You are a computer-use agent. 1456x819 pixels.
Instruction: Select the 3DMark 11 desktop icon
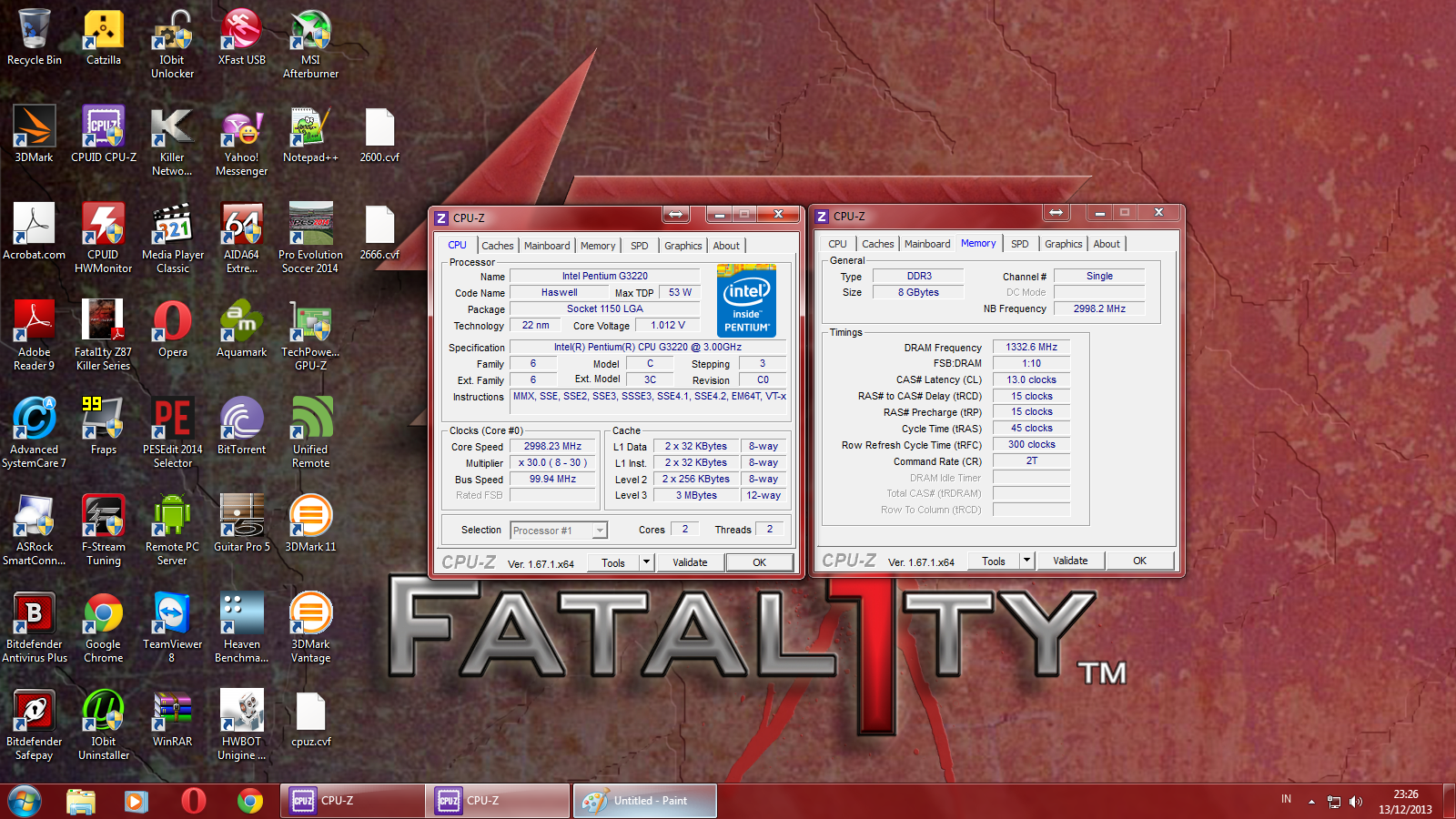click(310, 523)
